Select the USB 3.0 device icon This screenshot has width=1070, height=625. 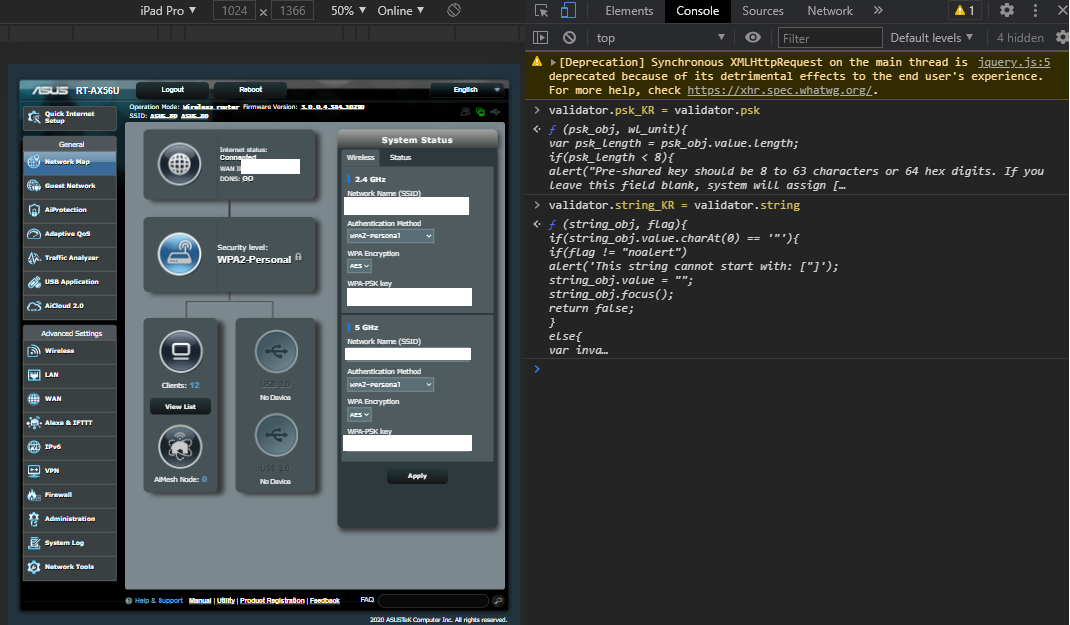tap(276, 351)
